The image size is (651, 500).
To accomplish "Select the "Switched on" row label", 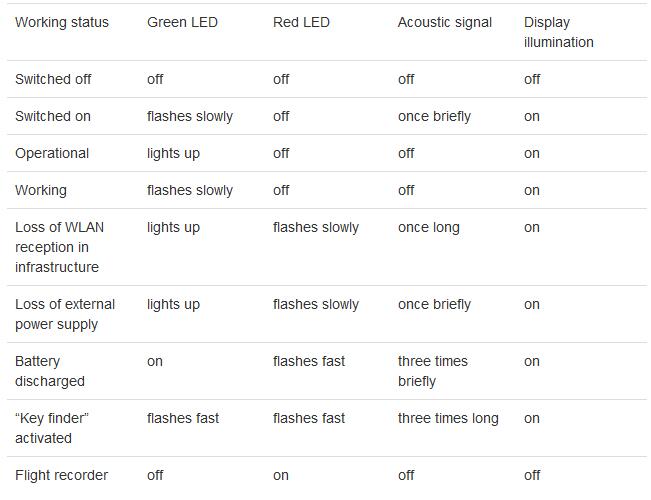I will [53, 116].
